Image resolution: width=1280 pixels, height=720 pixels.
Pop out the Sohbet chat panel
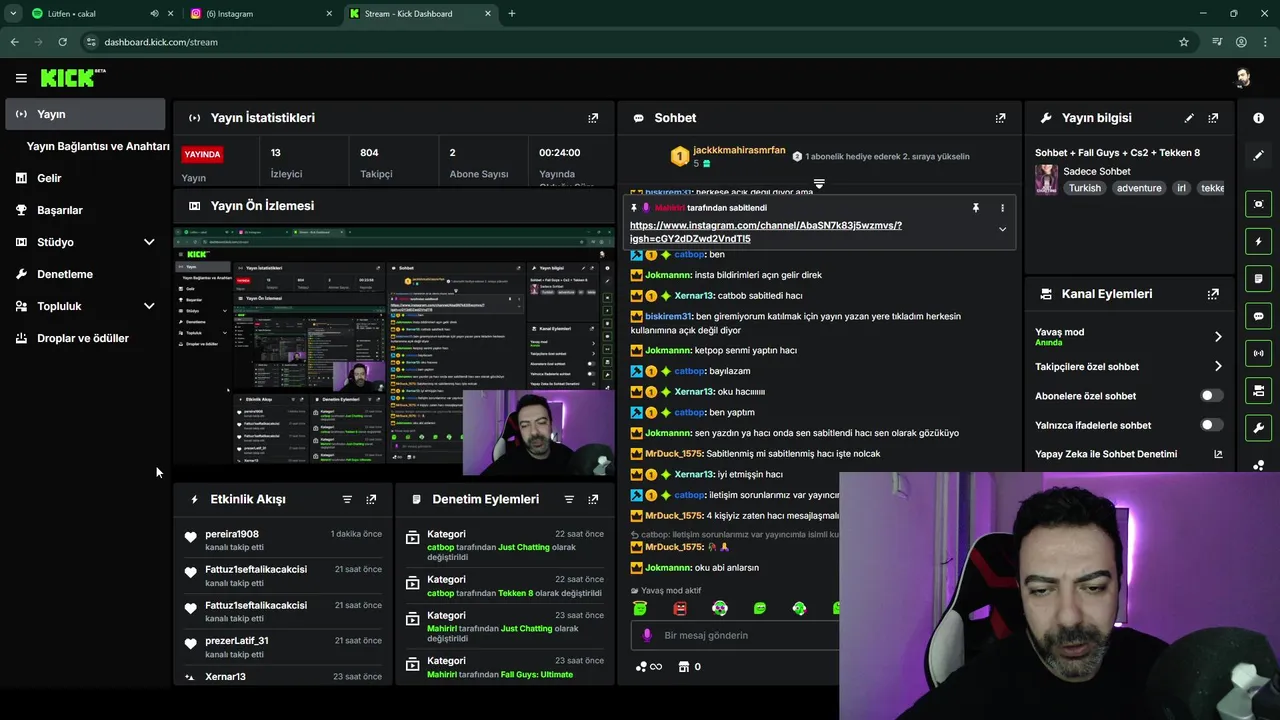point(1000,118)
